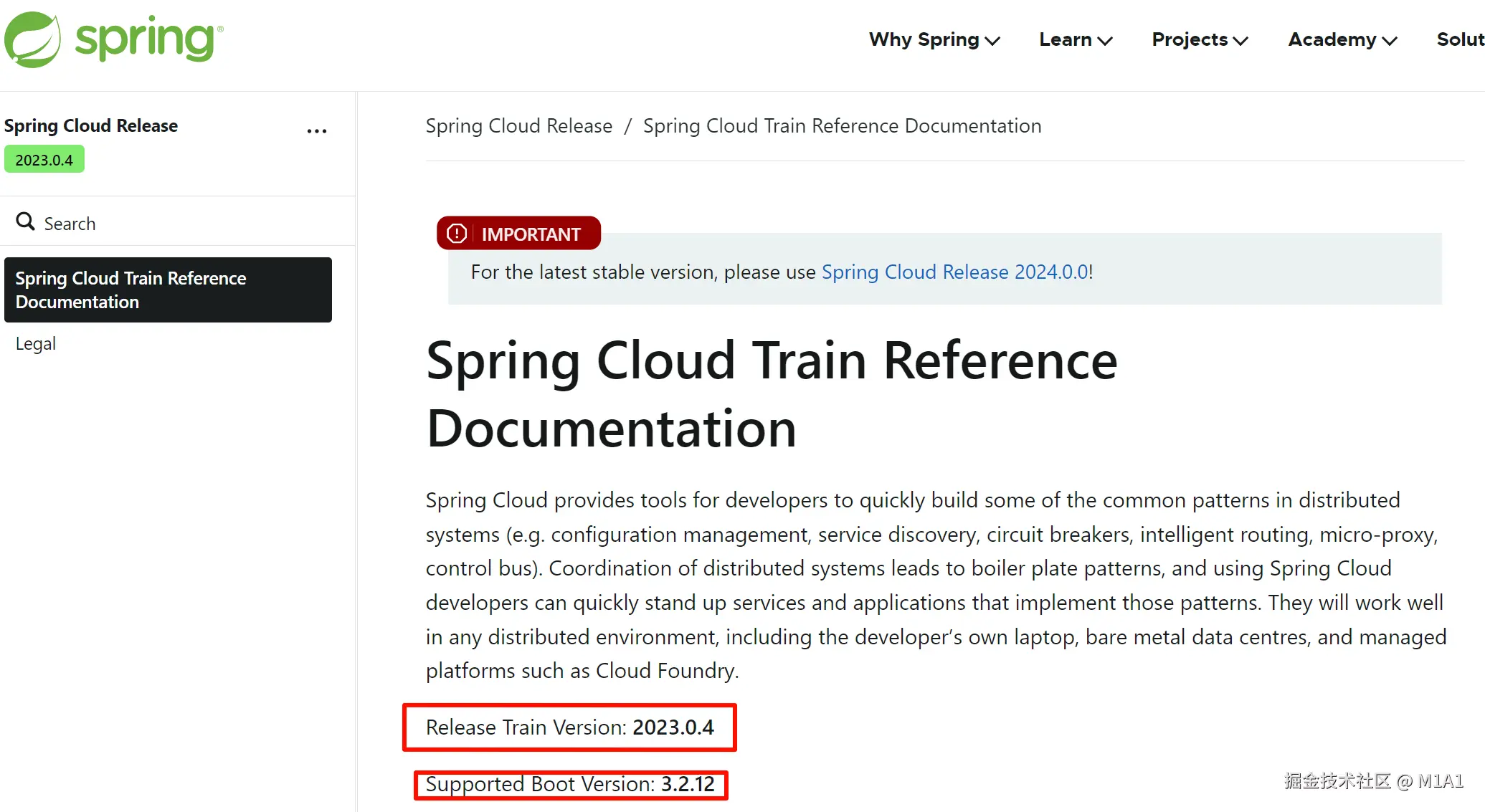Image resolution: width=1485 pixels, height=812 pixels.
Task: Open the Academy menu
Action: [1342, 40]
